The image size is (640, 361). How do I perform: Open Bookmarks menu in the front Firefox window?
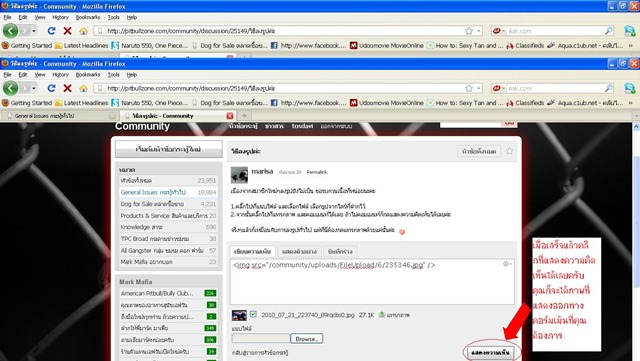click(88, 75)
